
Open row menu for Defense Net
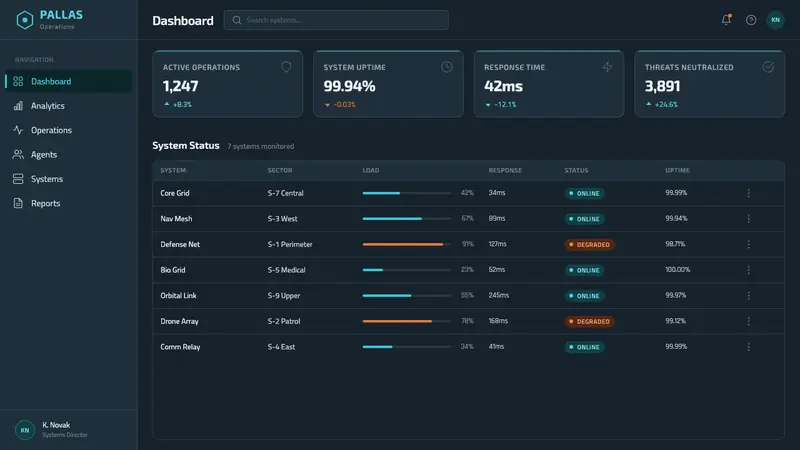point(748,244)
